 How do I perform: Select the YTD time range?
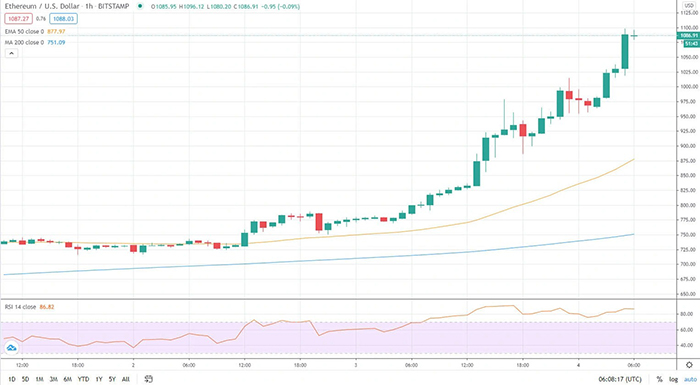83,379
